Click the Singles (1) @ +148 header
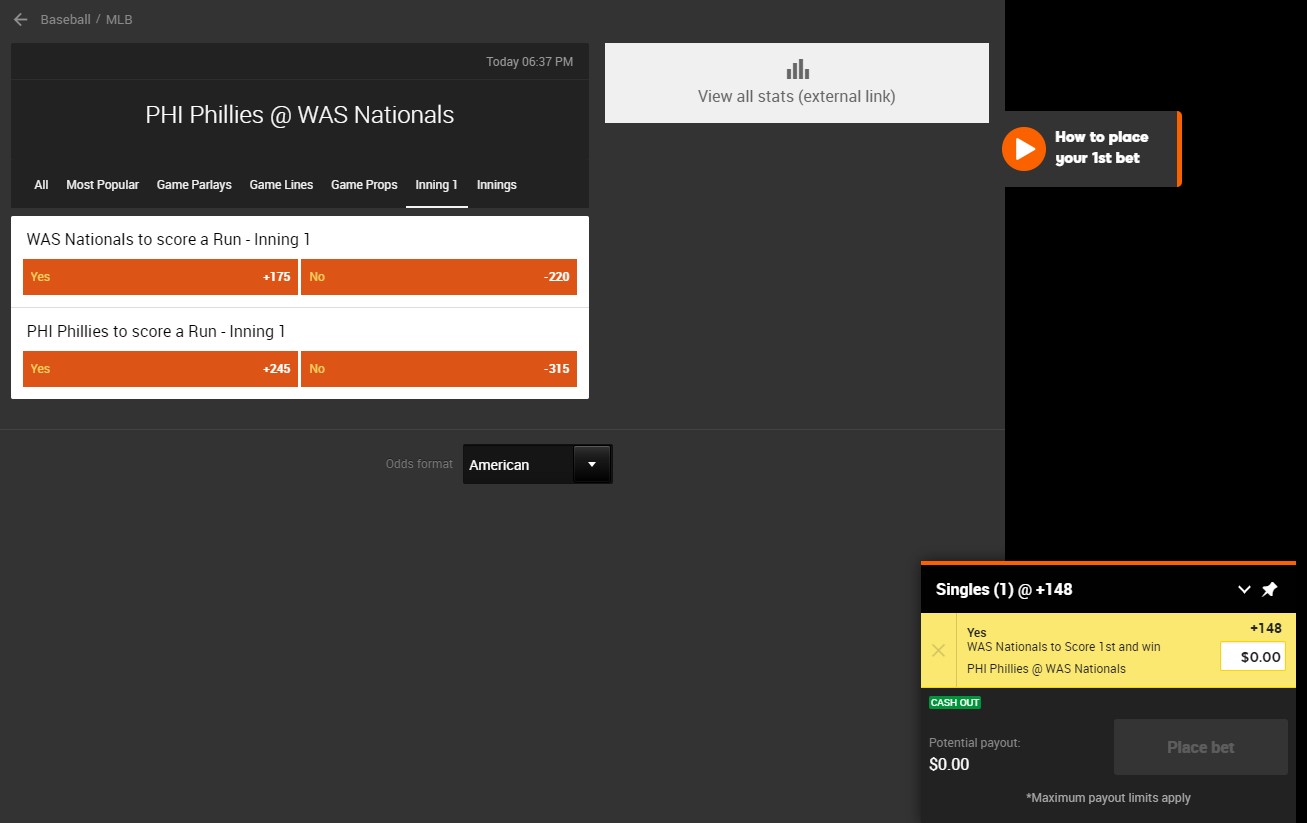The image size is (1307, 823). tap(1004, 590)
